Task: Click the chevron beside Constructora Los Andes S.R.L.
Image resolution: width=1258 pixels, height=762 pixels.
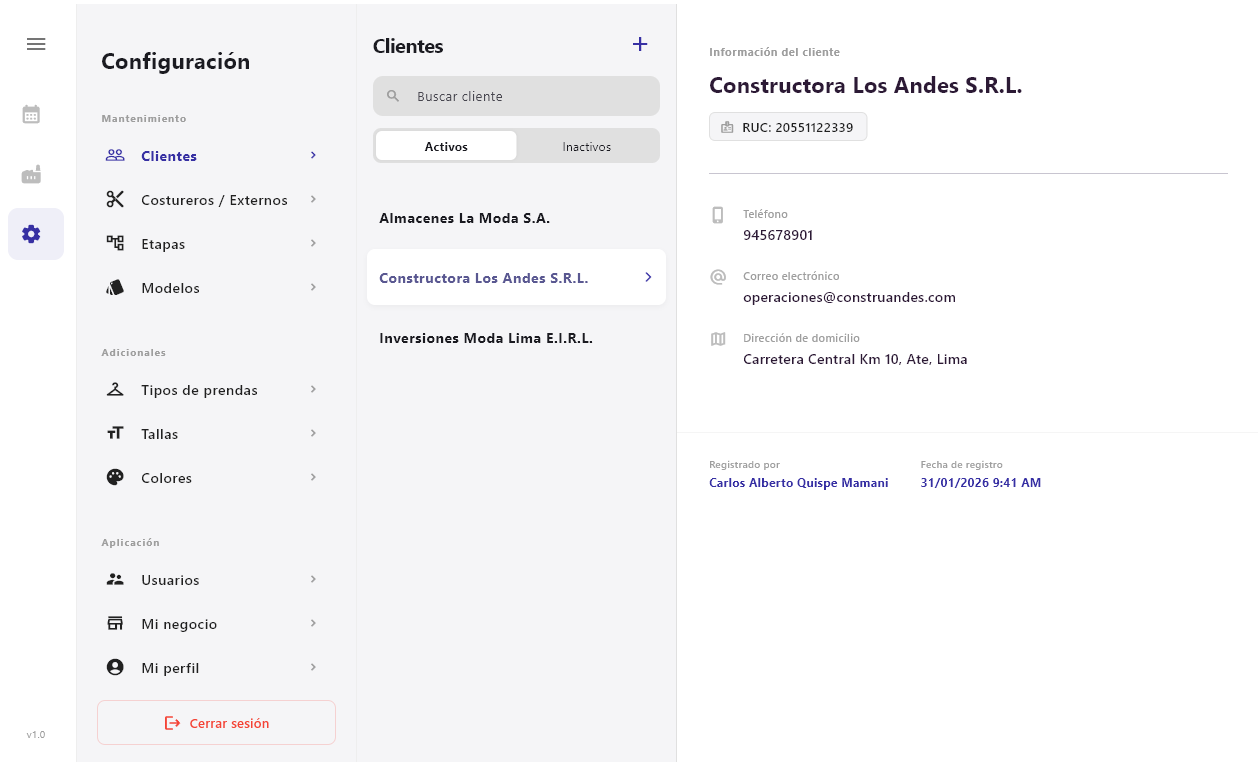Action: tap(648, 277)
